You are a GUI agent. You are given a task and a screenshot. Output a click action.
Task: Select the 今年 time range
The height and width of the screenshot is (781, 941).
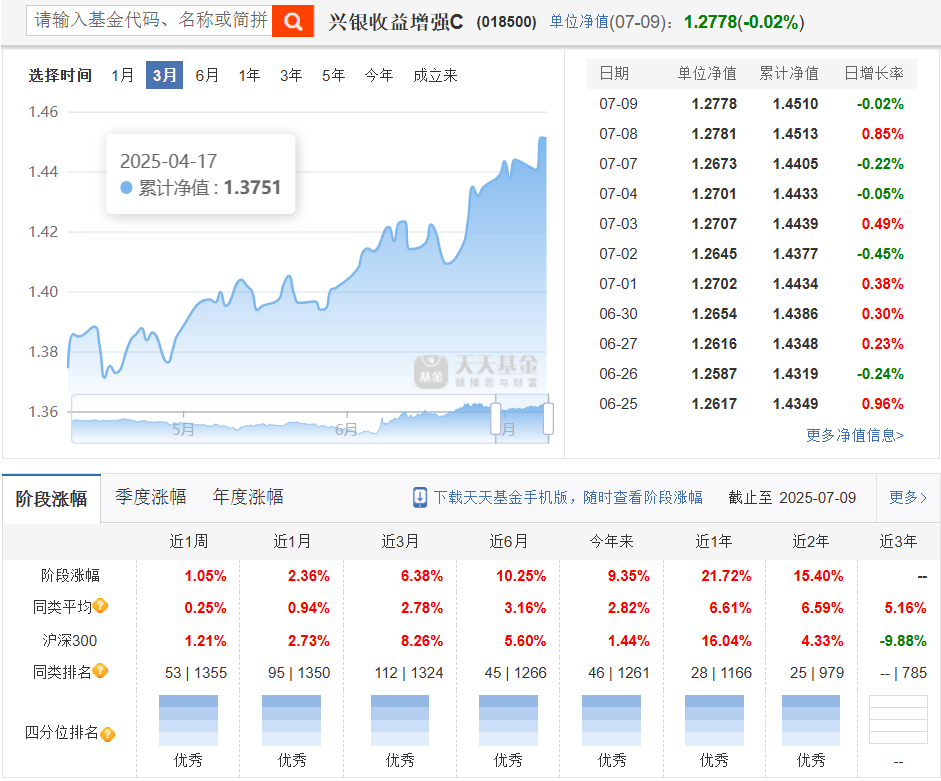(379, 75)
